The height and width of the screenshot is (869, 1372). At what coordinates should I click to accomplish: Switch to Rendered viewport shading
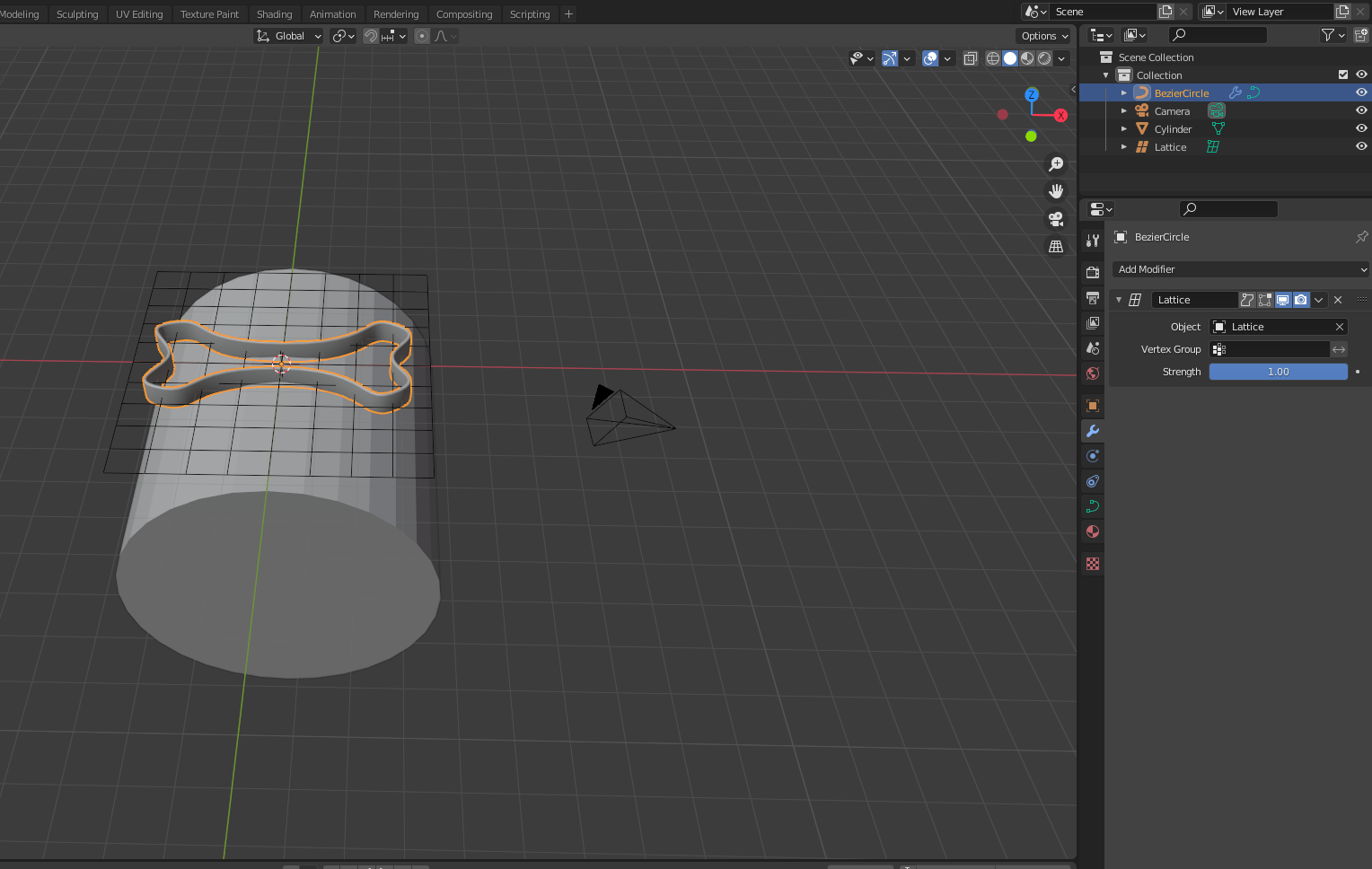(1044, 57)
